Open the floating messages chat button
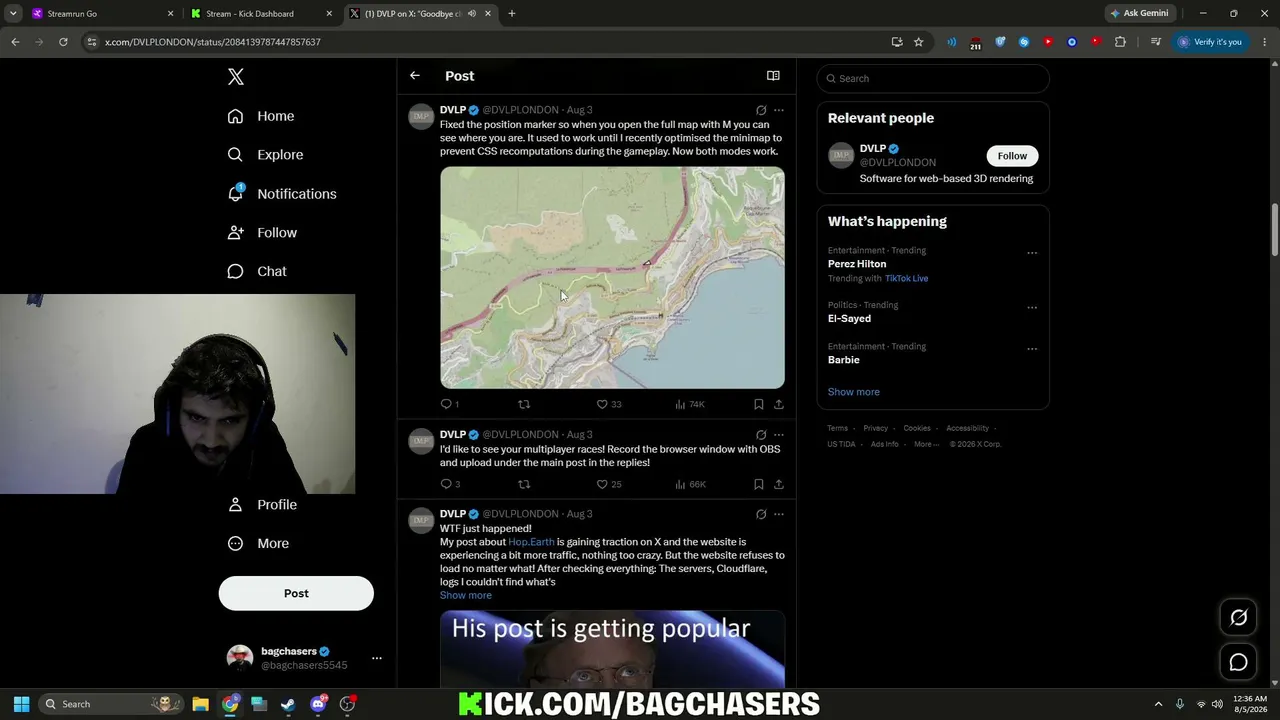Image resolution: width=1280 pixels, height=720 pixels. [1238, 662]
